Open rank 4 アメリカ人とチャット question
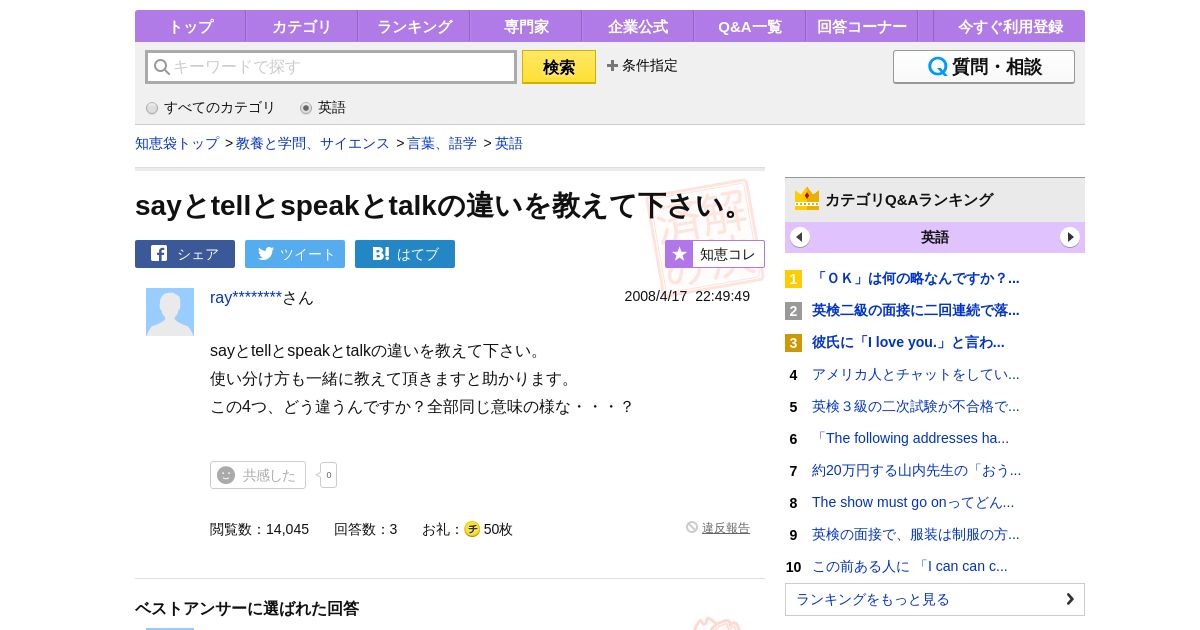Screen dimensions: 1200x630 click(x=916, y=374)
